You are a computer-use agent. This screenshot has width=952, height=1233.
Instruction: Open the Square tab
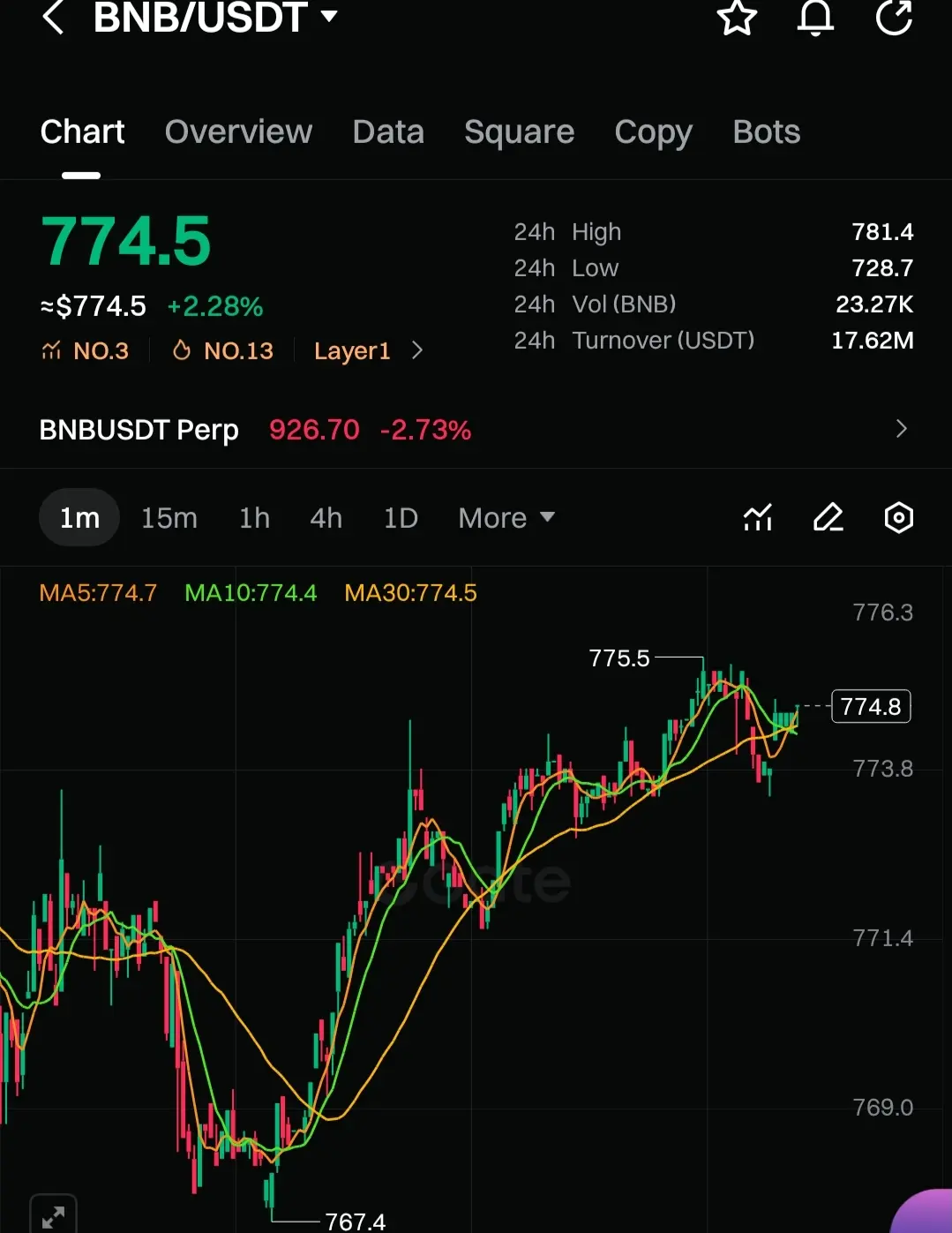519,132
